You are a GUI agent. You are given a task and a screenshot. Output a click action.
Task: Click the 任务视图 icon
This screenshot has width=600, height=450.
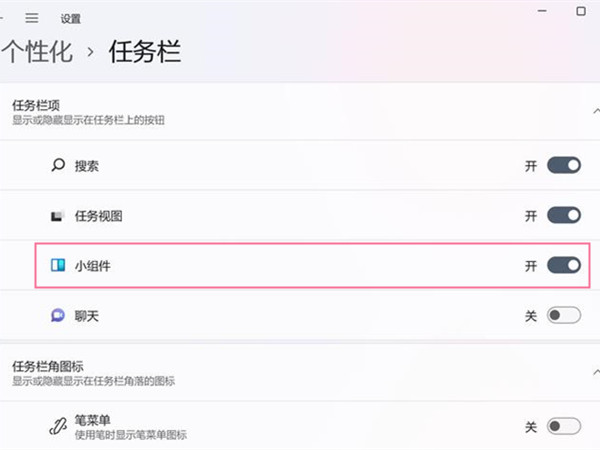(x=58, y=216)
